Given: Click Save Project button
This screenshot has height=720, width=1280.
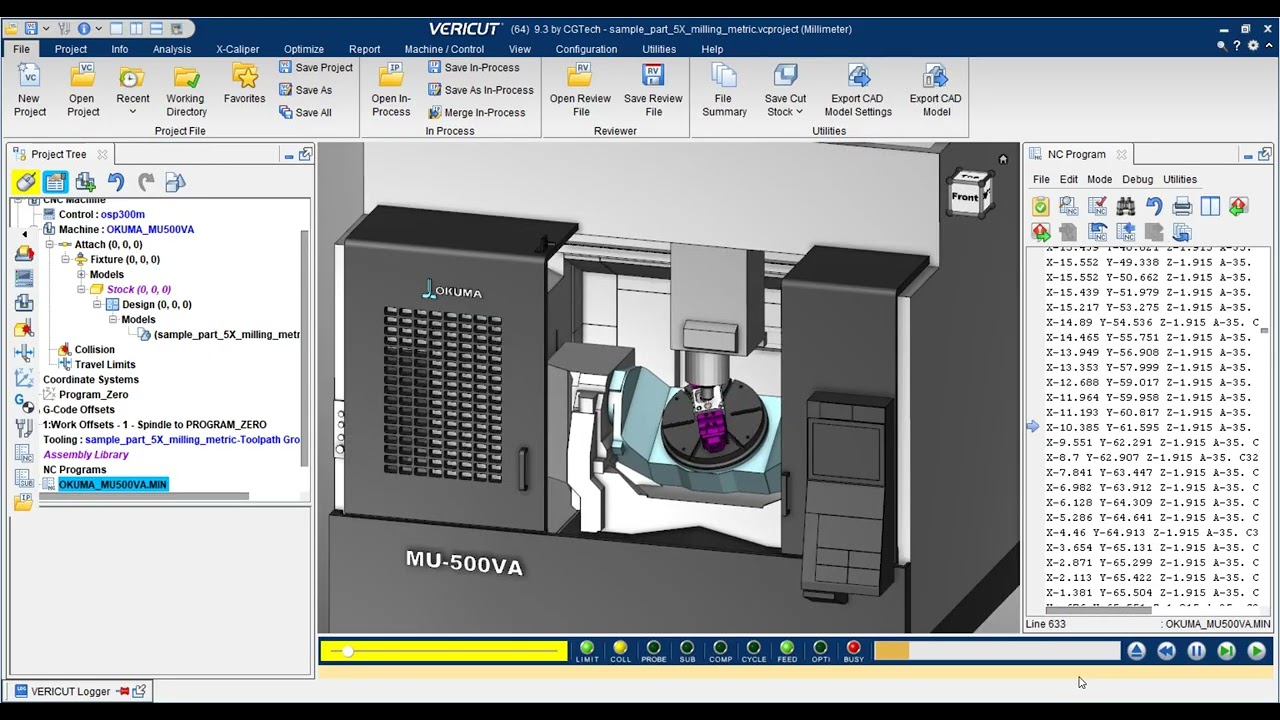Looking at the screenshot, I should pos(315,67).
